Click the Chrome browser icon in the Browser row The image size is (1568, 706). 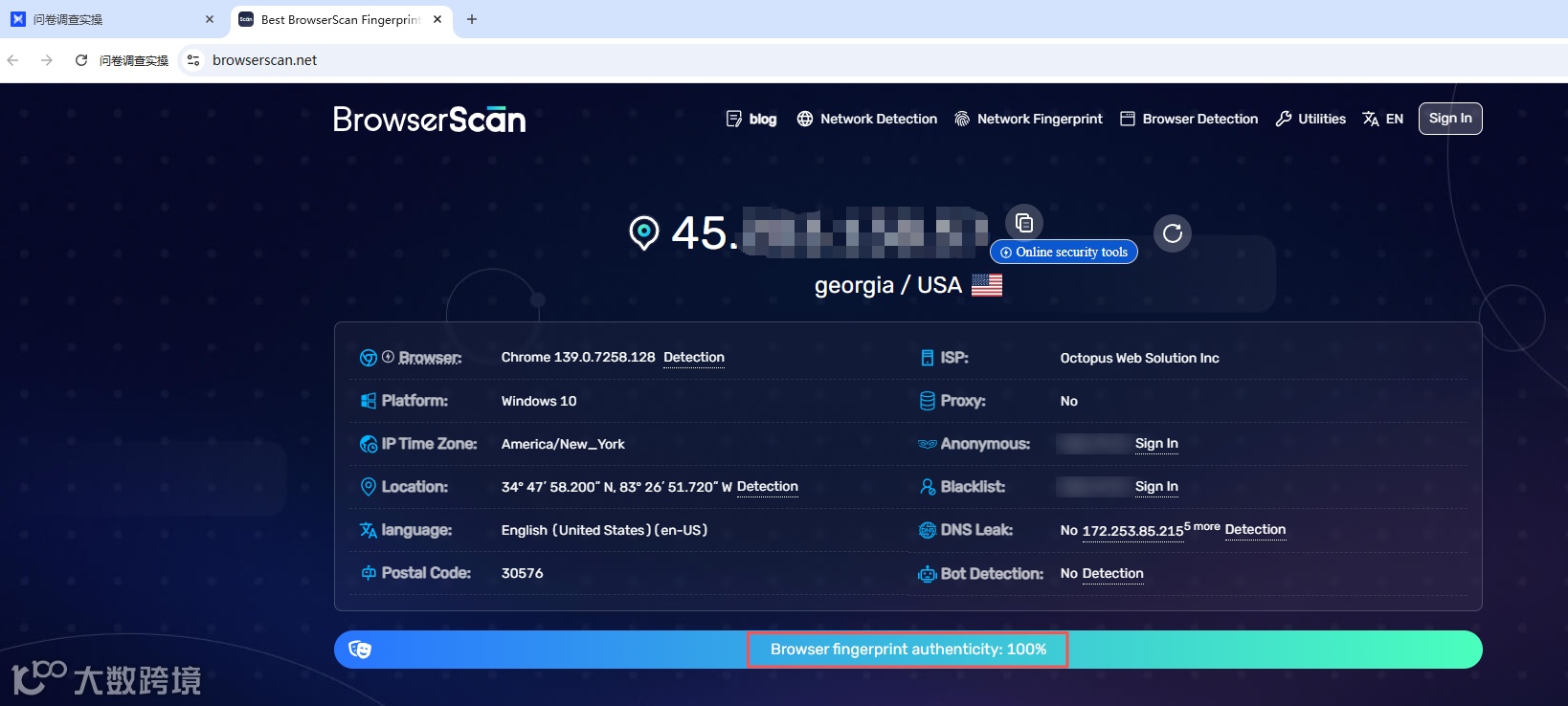tap(369, 358)
